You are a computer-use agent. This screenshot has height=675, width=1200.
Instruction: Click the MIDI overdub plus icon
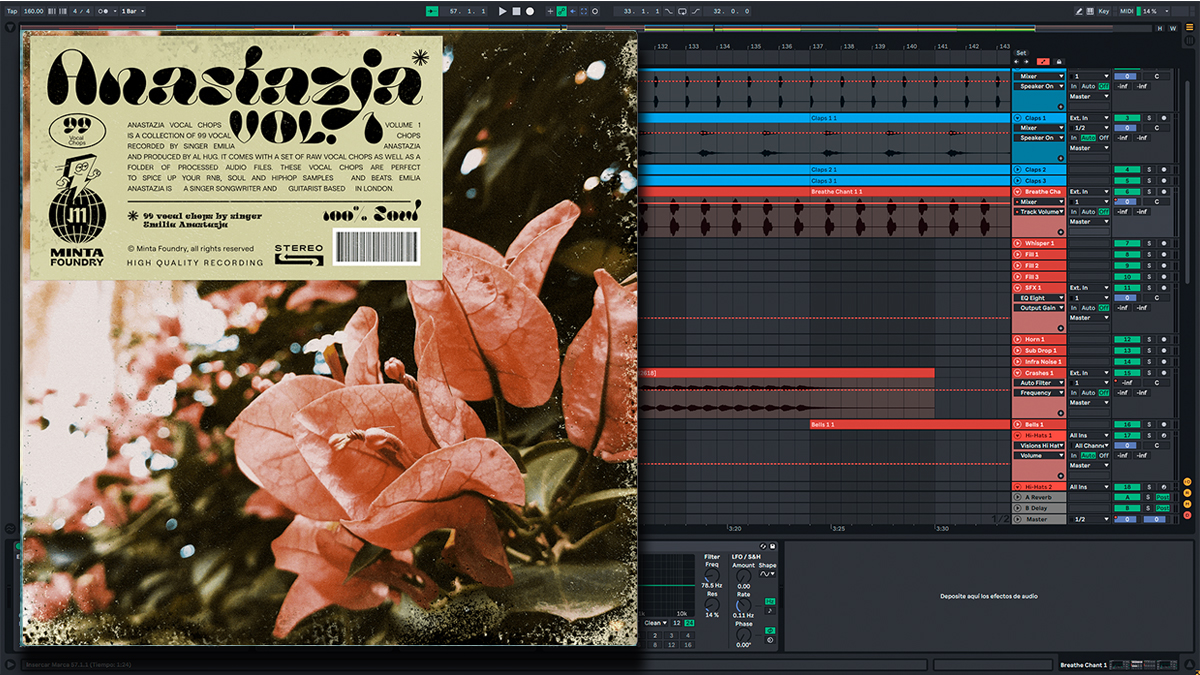(x=548, y=11)
